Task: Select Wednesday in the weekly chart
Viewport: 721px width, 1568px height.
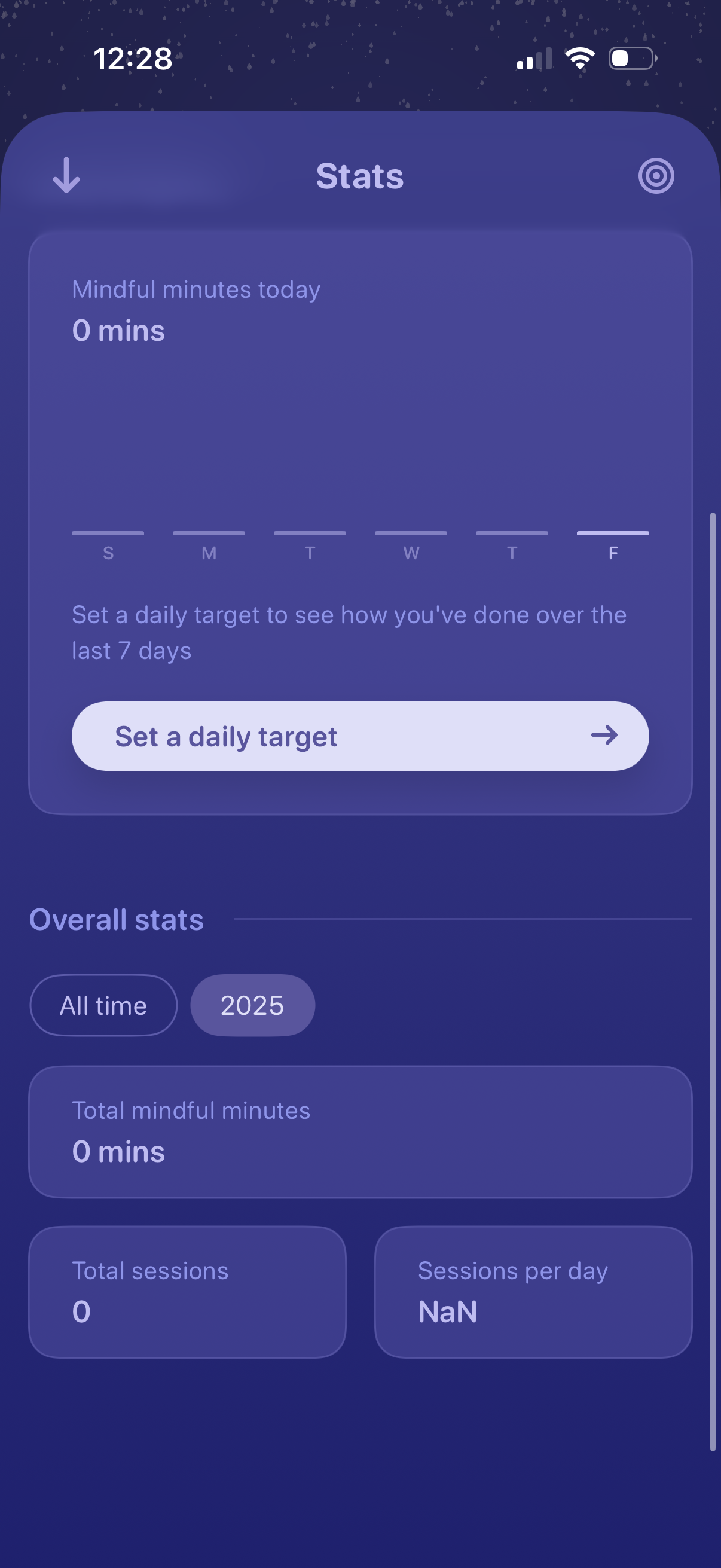Action: pos(411,533)
